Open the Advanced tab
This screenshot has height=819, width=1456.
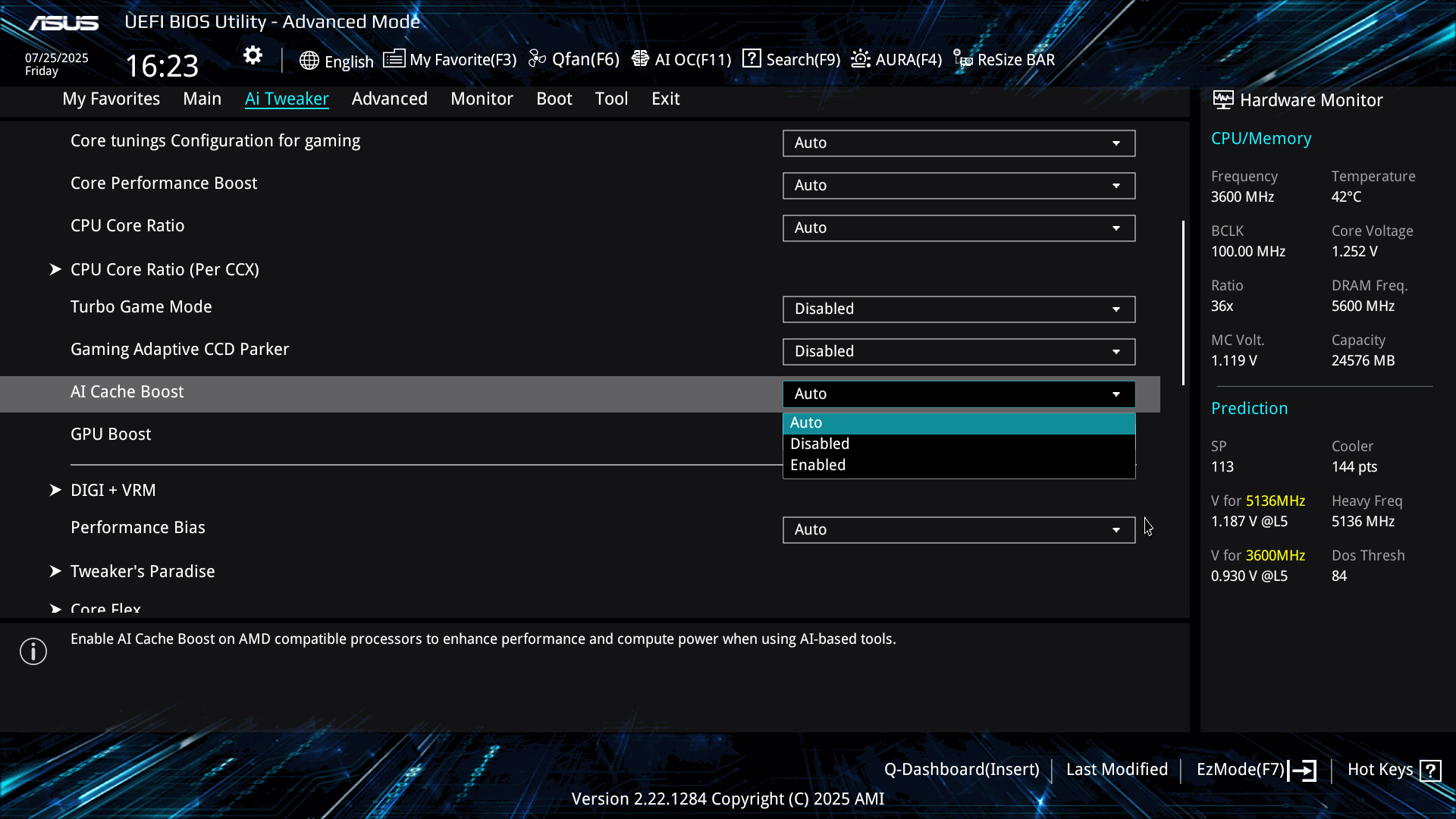(x=389, y=99)
